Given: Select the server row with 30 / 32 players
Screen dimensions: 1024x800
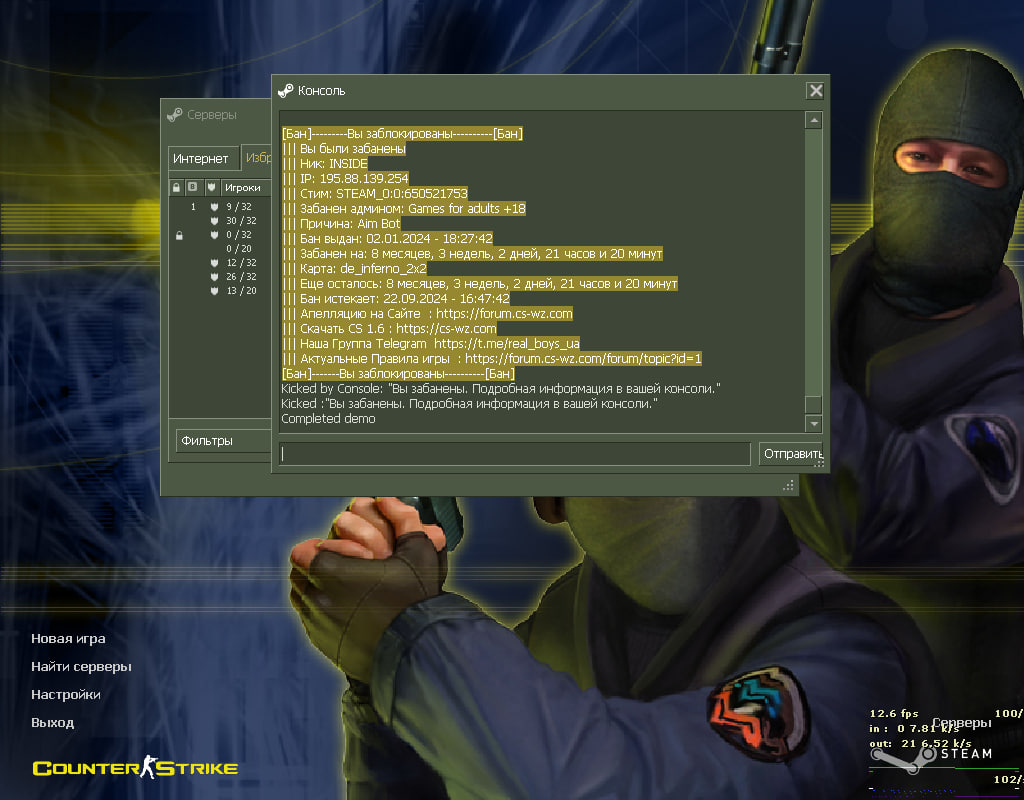Looking at the screenshot, I should [x=220, y=221].
